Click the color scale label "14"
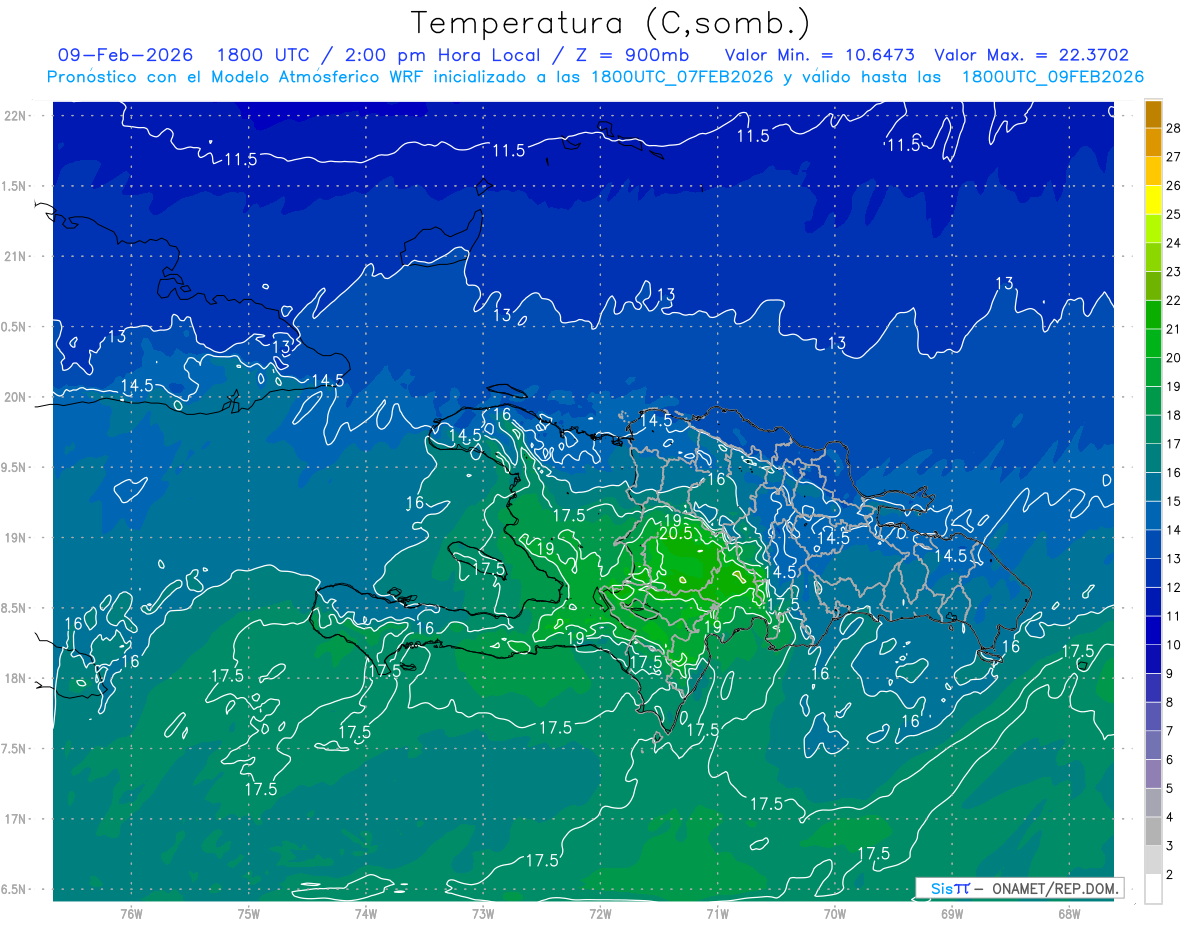 [x=1174, y=530]
